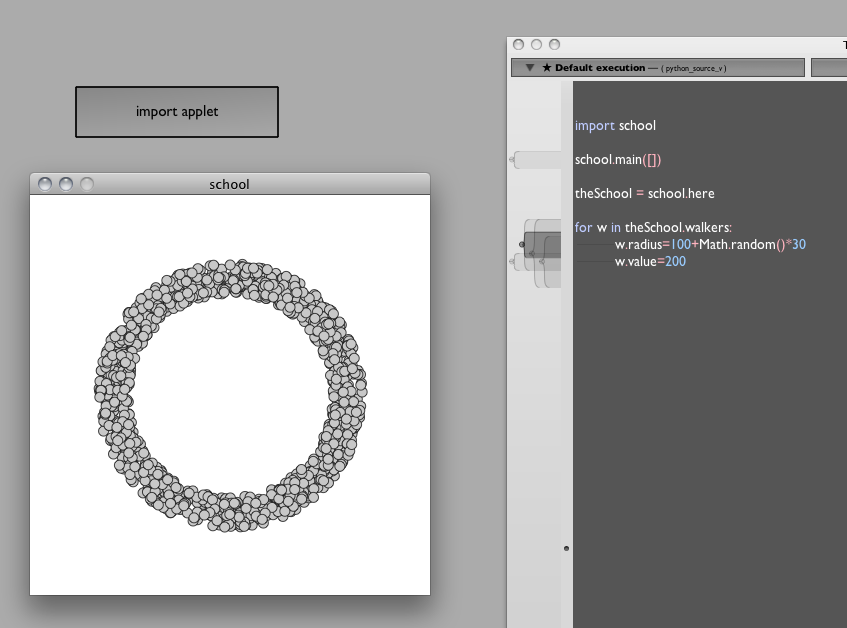Click the light gutter marker beside w.value line
The height and width of the screenshot is (628, 847).
coord(514,262)
